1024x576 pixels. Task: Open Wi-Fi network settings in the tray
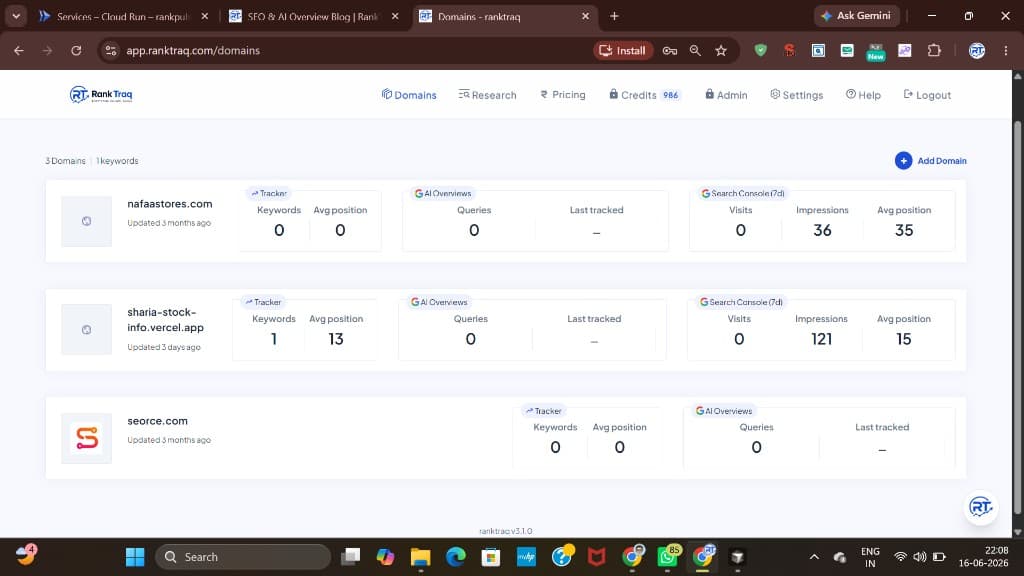900,557
